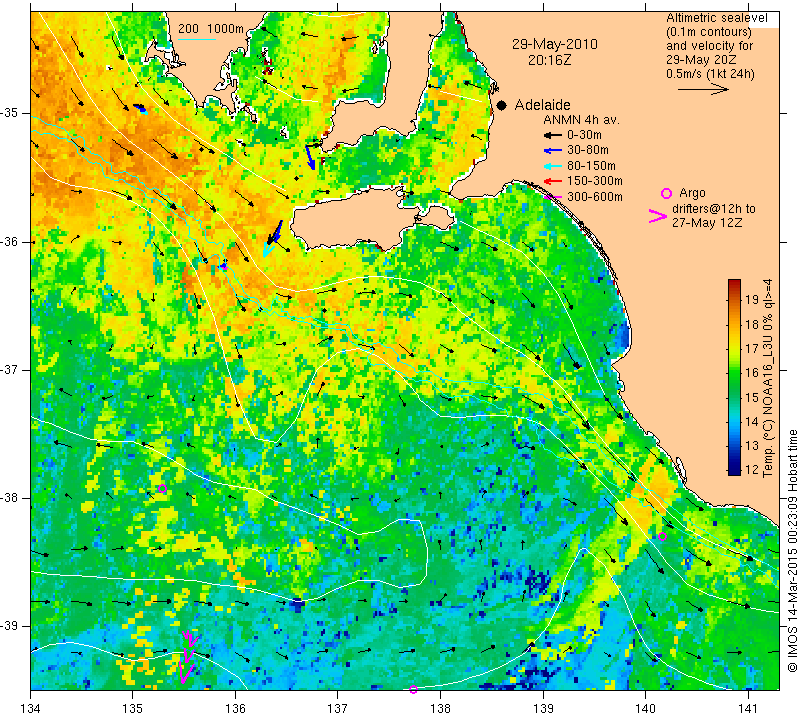Click the cyan isobath legend line under 200 1000m
The width and height of the screenshot is (800, 720).
[x=196, y=39]
